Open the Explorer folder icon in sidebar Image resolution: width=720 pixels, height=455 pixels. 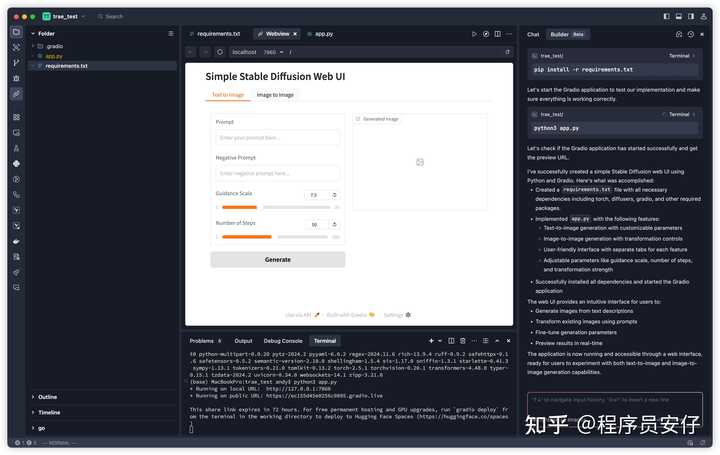tap(16, 33)
